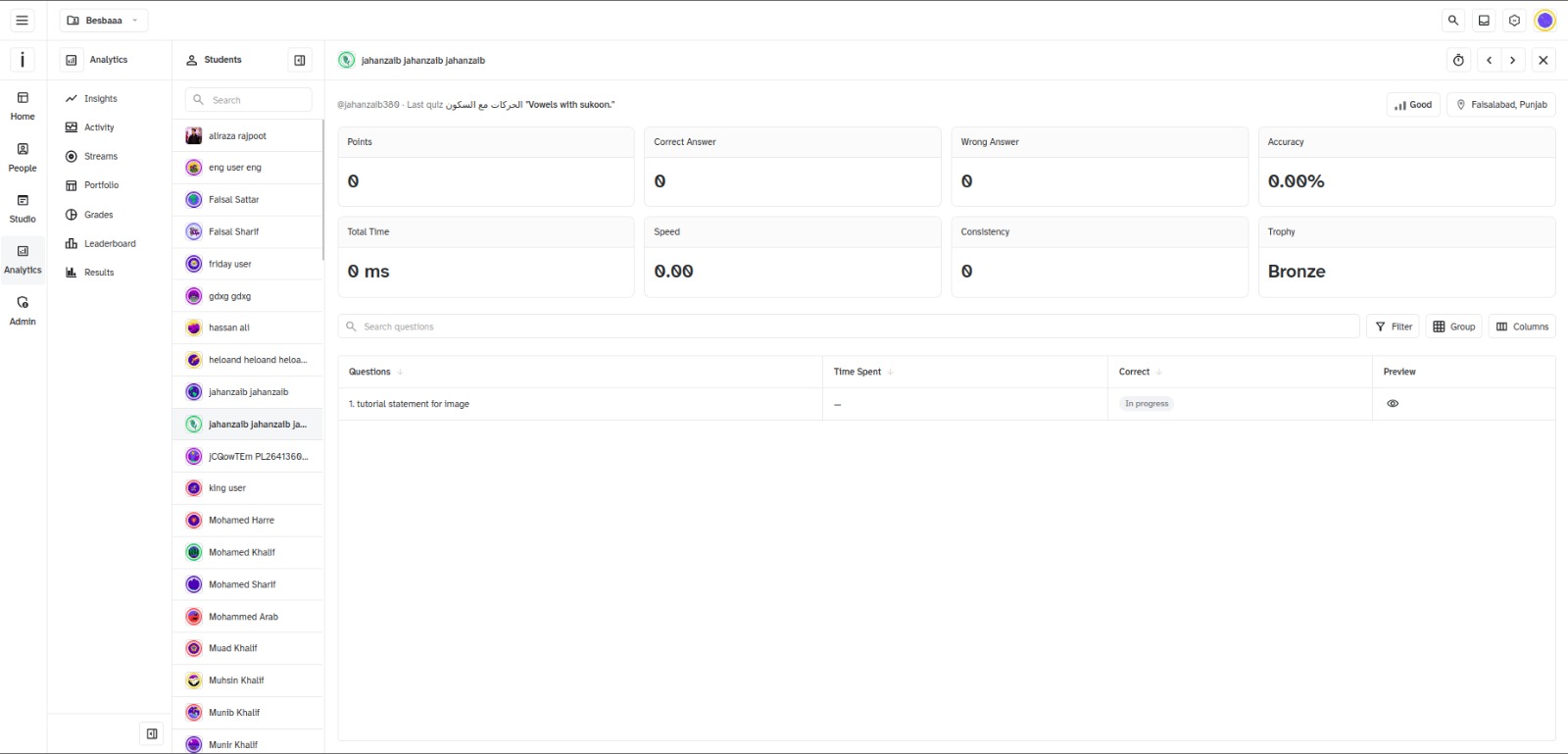
Task: Select student hassan ali
Action: pyautogui.click(x=248, y=327)
